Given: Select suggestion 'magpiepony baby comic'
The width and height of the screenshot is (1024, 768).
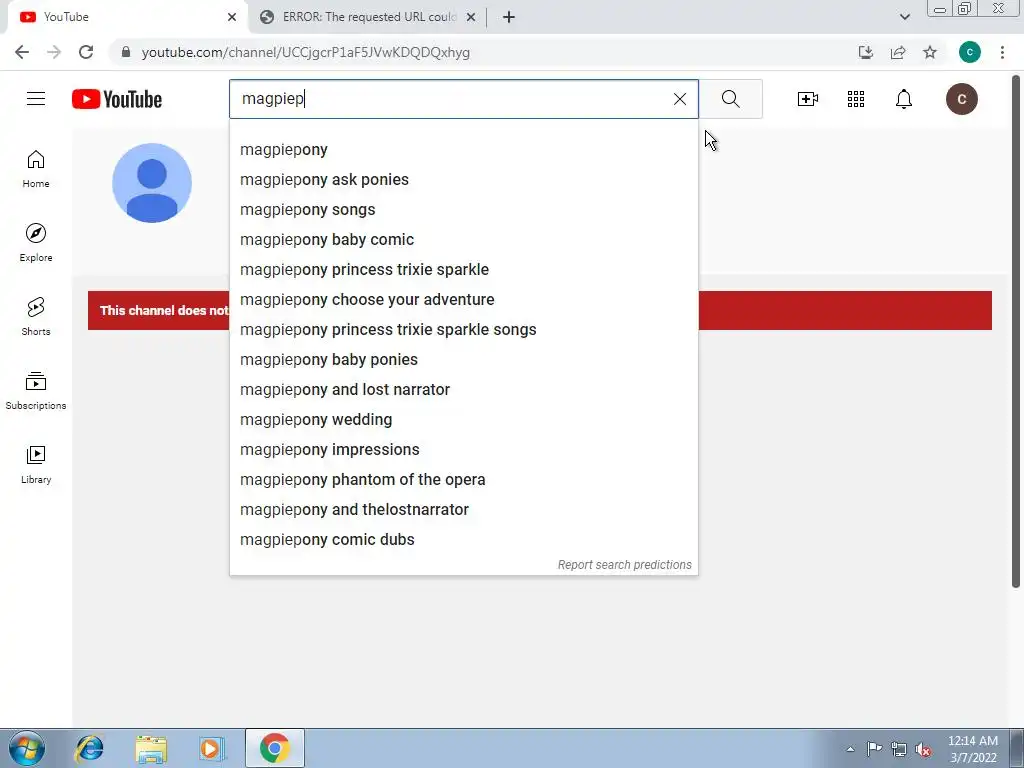Looking at the screenshot, I should [x=464, y=240].
